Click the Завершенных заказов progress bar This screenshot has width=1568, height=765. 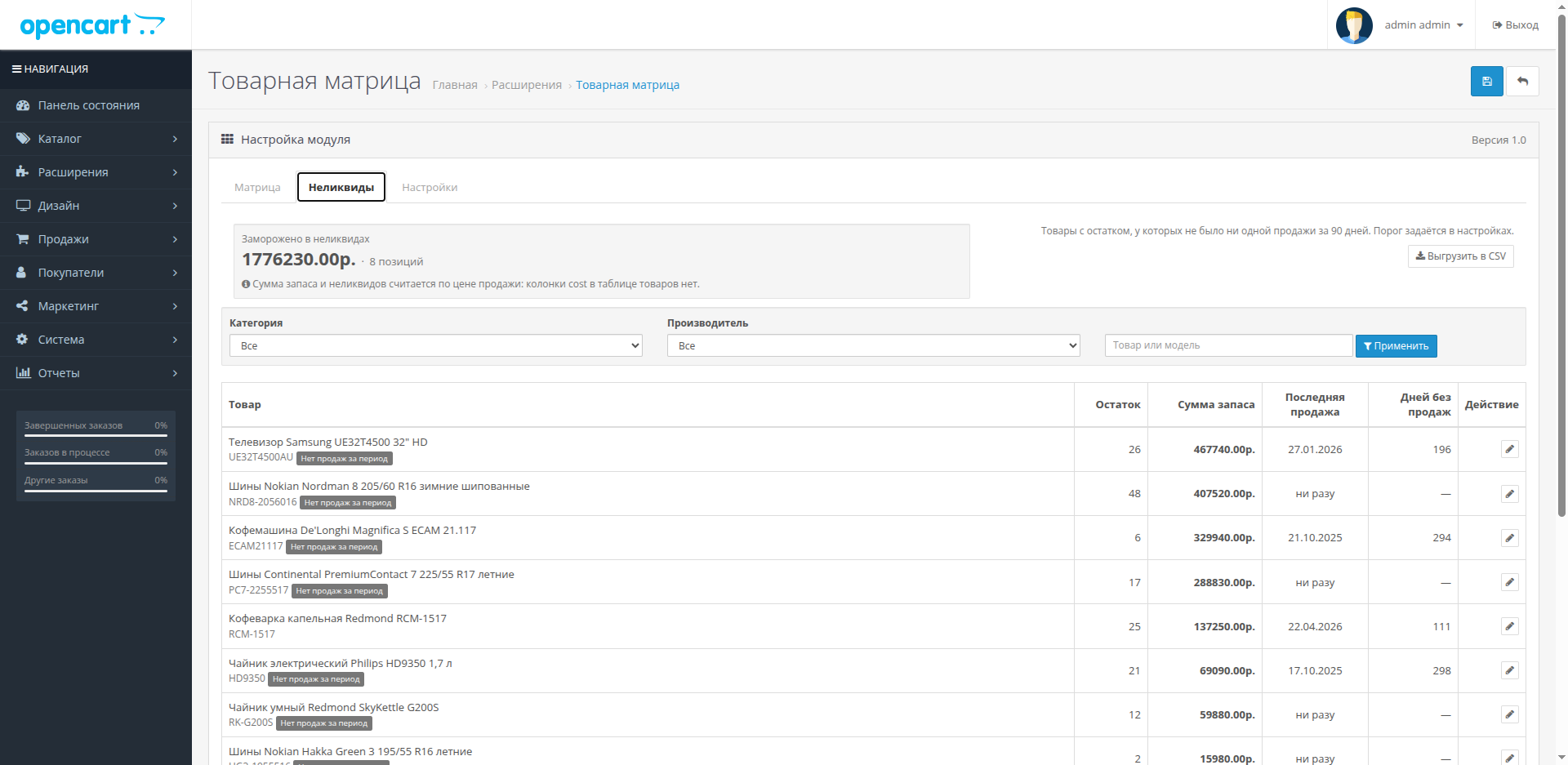96,437
